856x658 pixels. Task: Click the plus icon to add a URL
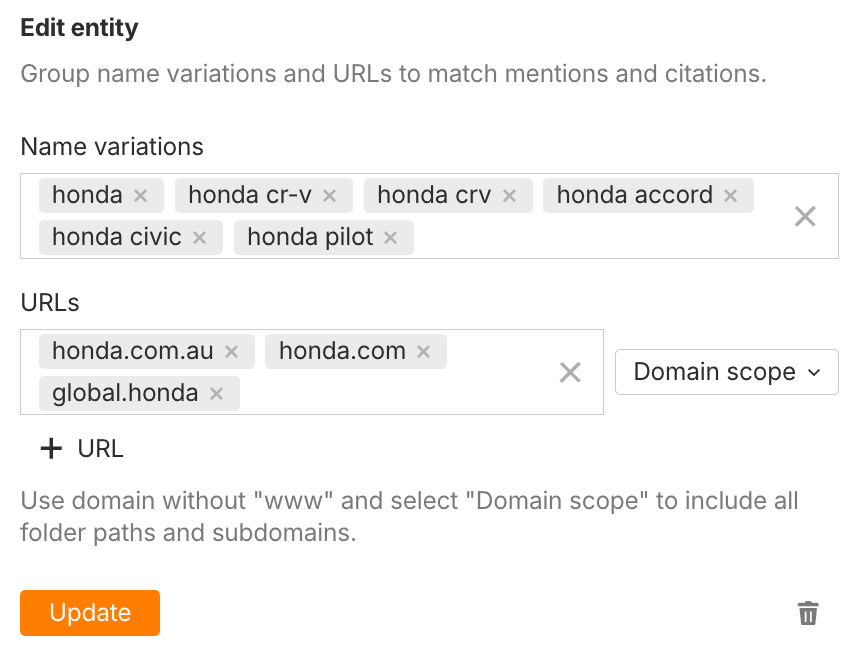[51, 448]
